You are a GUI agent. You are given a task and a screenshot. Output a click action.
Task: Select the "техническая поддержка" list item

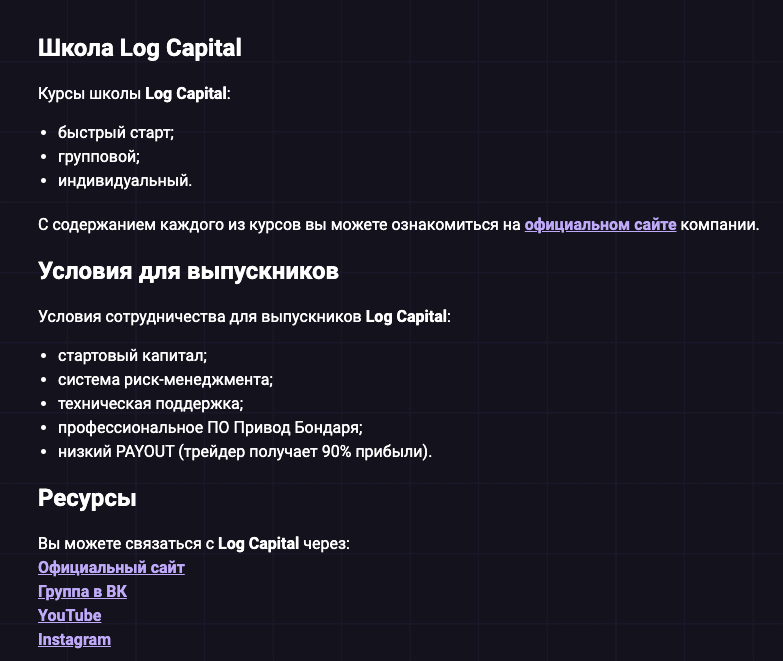150,404
